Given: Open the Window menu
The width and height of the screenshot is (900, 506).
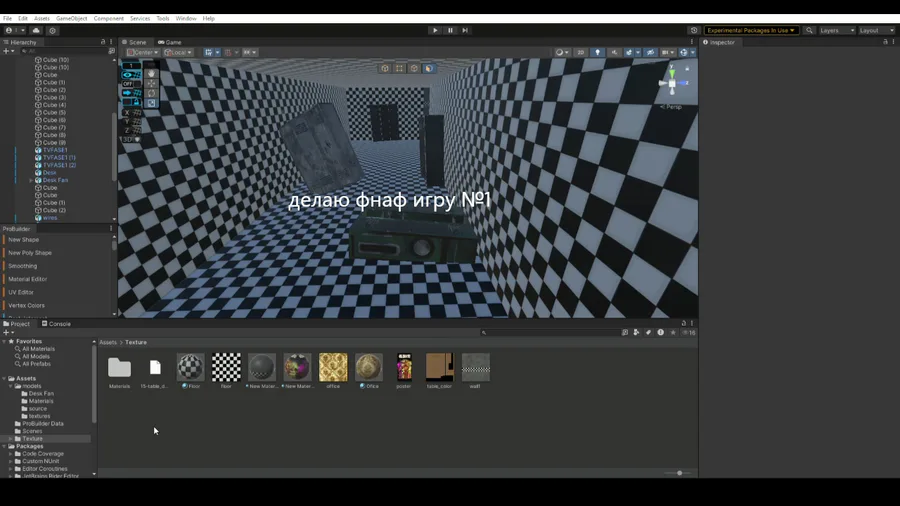Looking at the screenshot, I should pyautogui.click(x=186, y=18).
